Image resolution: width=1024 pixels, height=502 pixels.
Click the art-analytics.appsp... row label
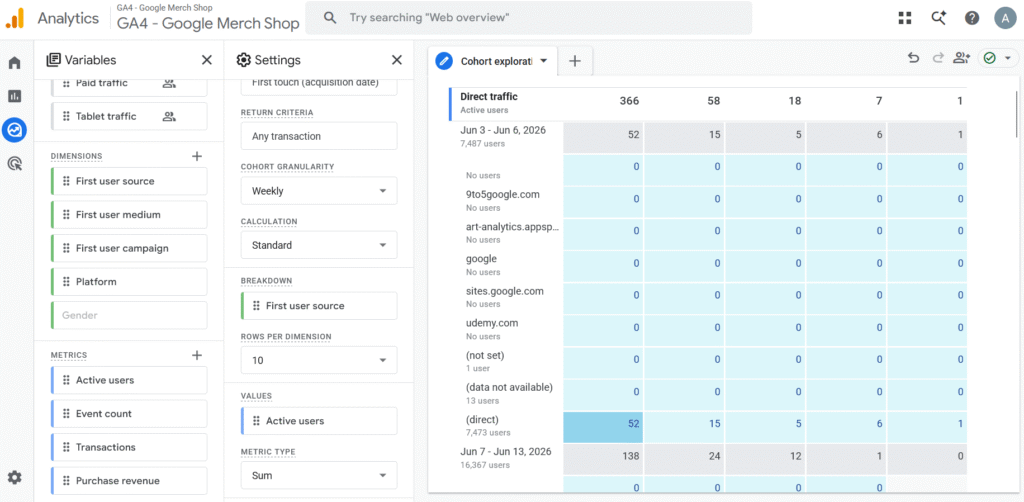[513, 227]
